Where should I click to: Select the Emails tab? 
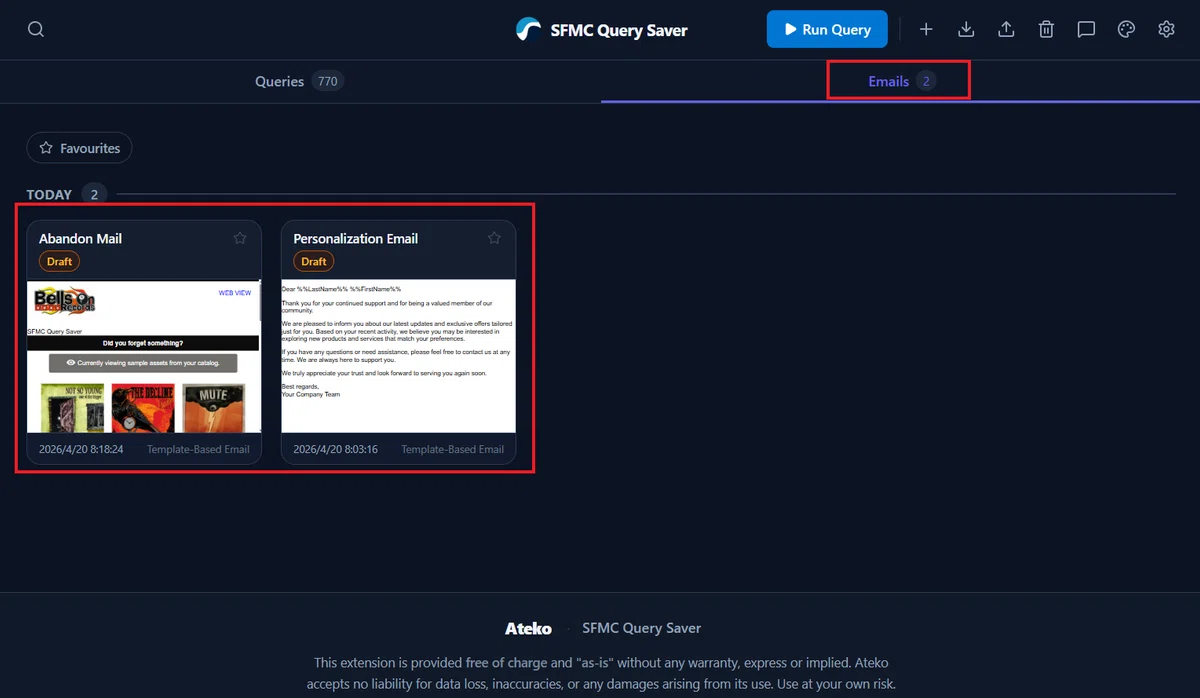click(900, 81)
